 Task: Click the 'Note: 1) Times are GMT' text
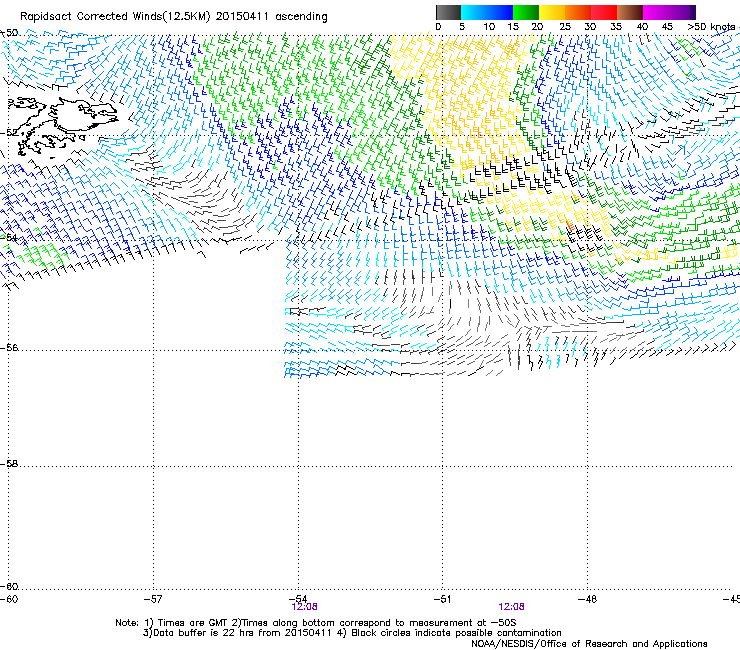coord(172,623)
